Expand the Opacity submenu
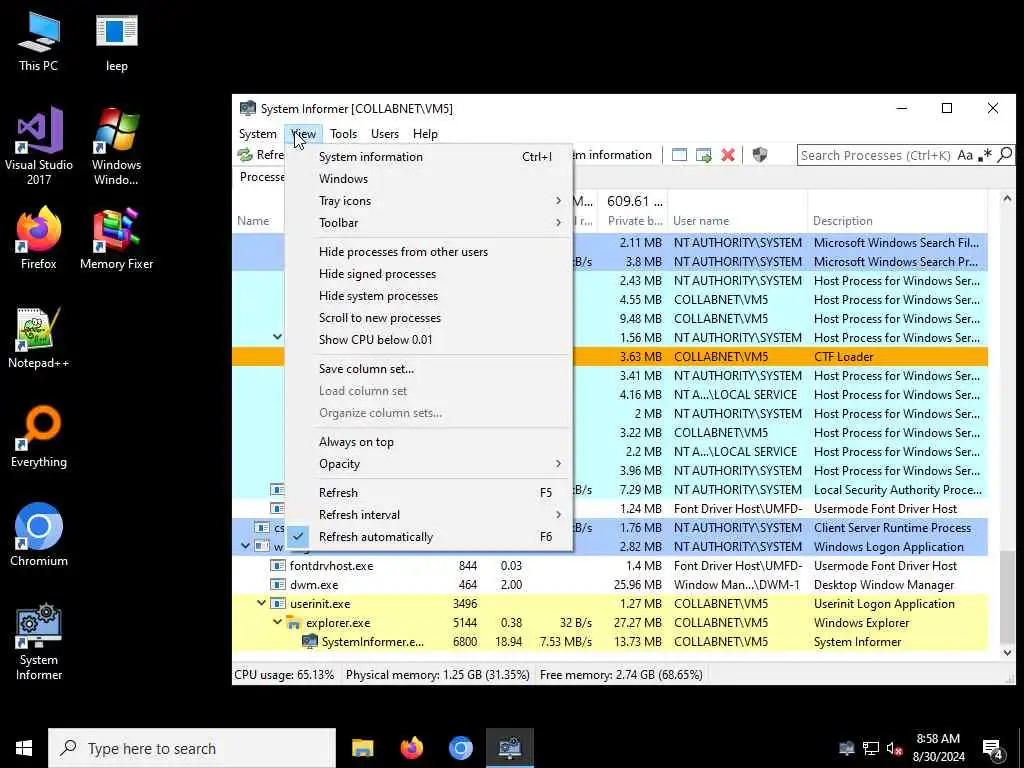The height and width of the screenshot is (768, 1024). click(429, 464)
